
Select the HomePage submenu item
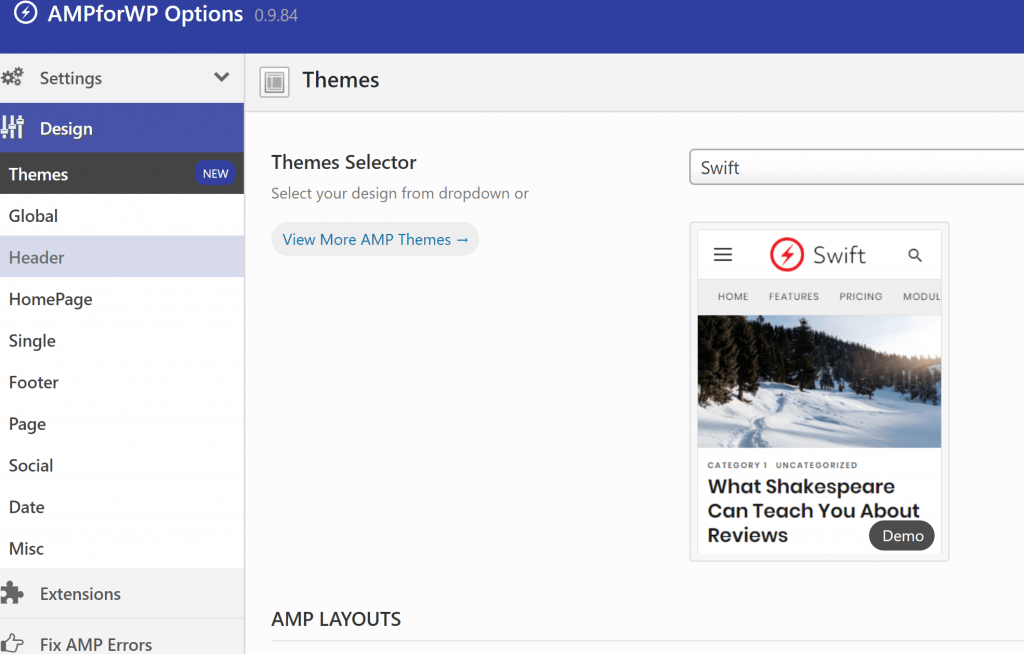point(122,299)
